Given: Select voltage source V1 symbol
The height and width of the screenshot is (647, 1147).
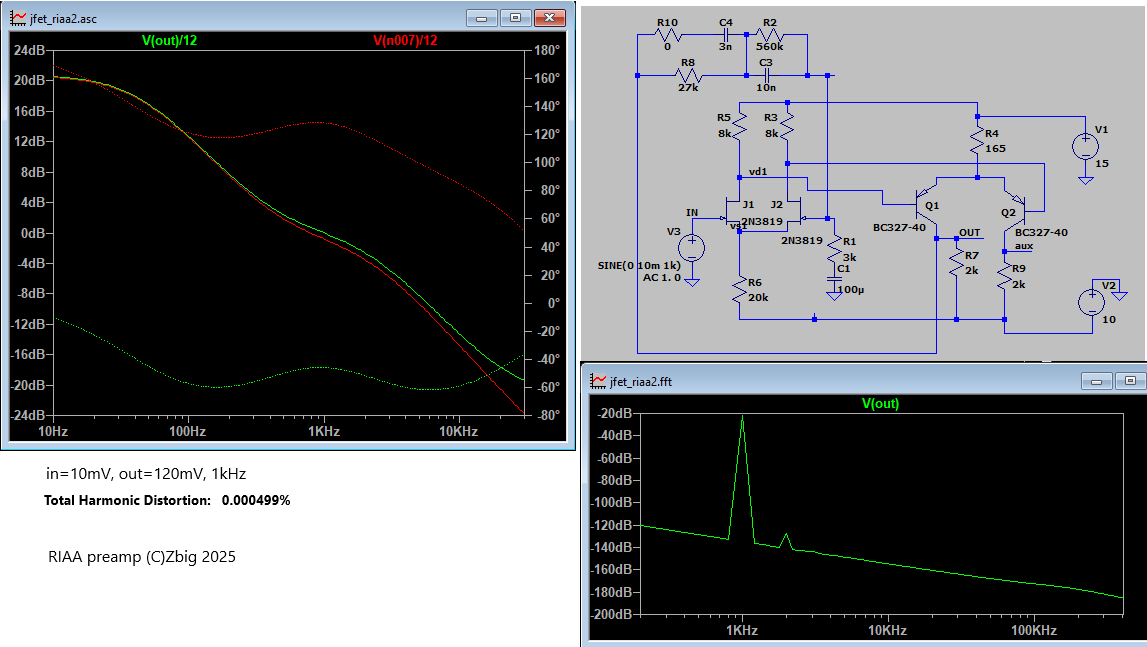Looking at the screenshot, I should tap(1086, 147).
